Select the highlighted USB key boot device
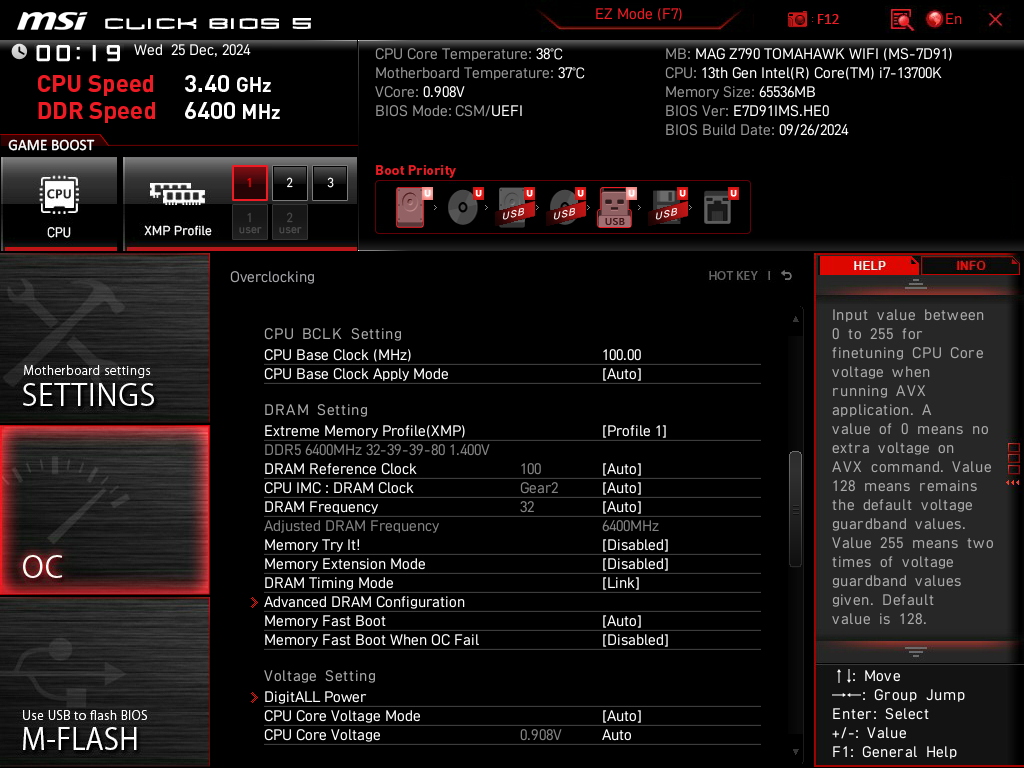 (x=616, y=207)
